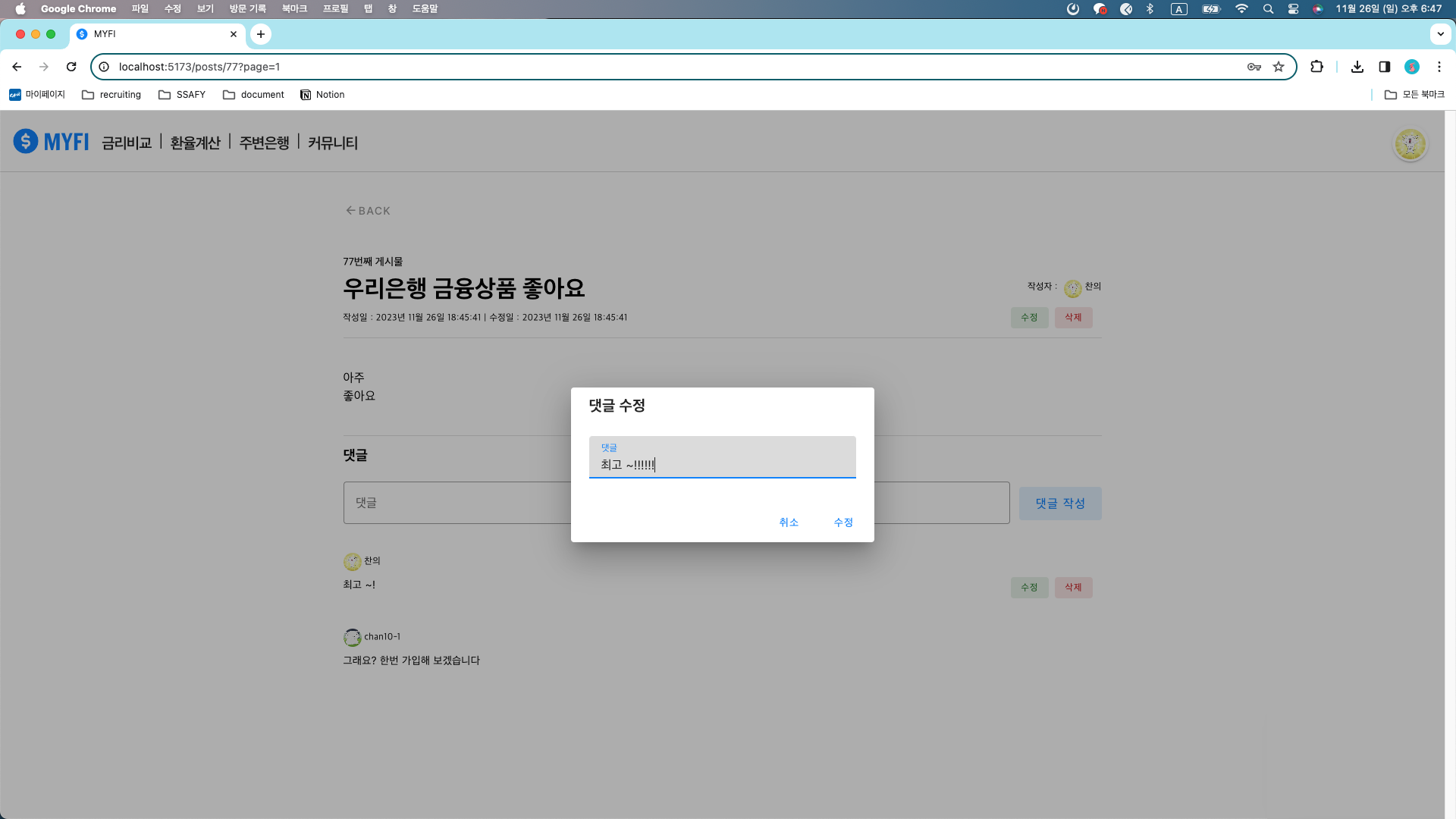Click the user profile avatar icon
Screen dimensions: 1456x819
coord(1410,144)
